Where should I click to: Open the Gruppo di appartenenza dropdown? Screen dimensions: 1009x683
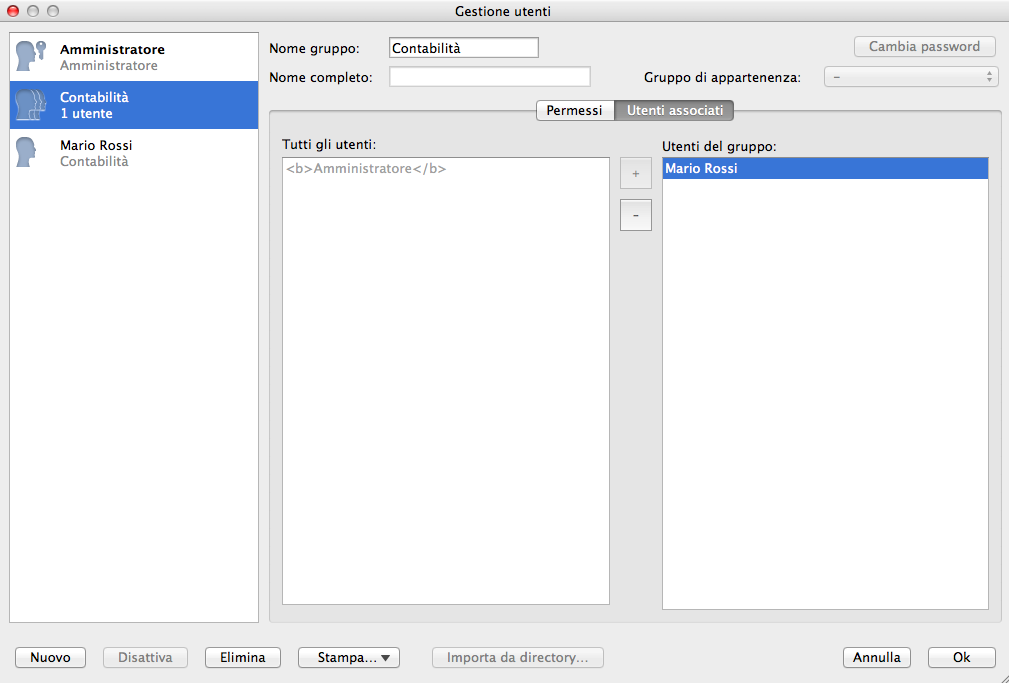(x=910, y=77)
